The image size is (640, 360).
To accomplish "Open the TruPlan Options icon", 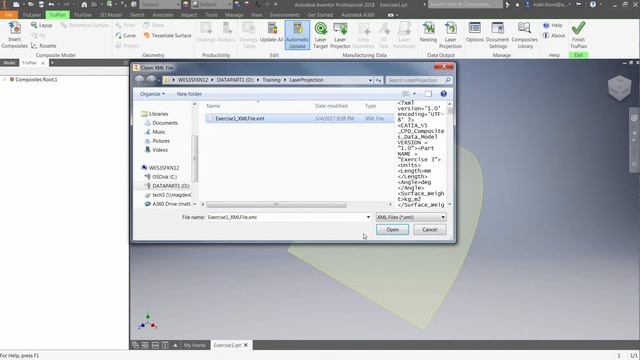I will pos(475,33).
